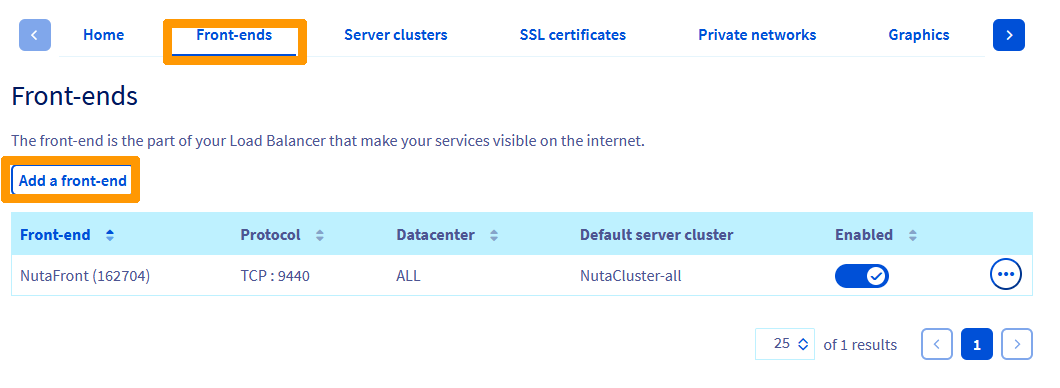Click the Enabled column header label
The width and height of the screenshot is (1060, 388).
click(x=864, y=235)
